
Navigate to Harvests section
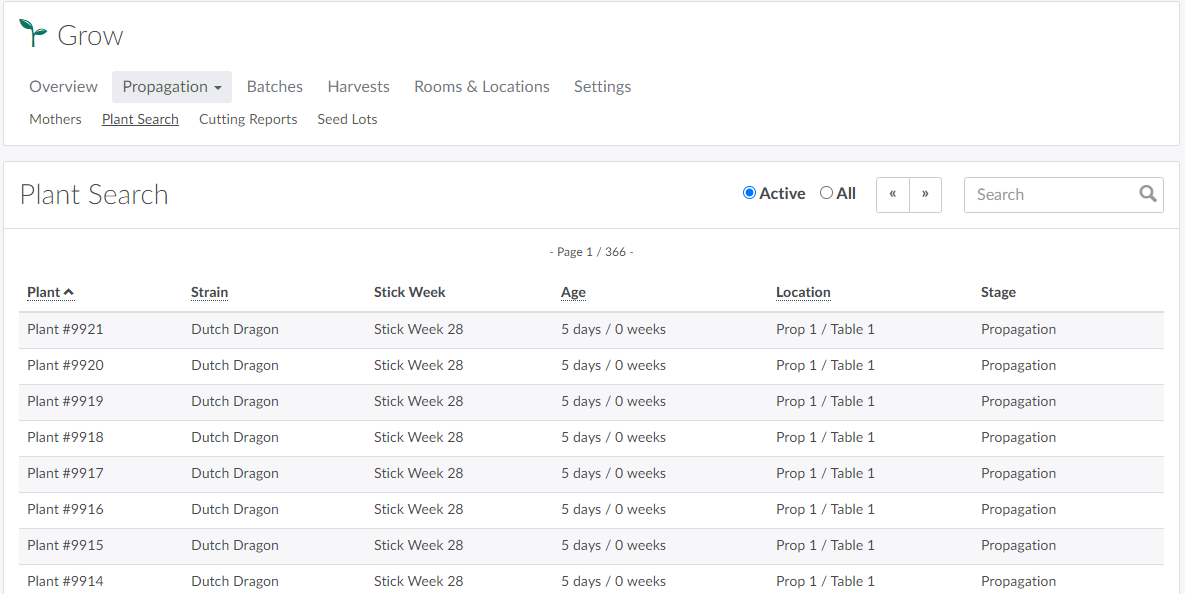click(x=358, y=87)
